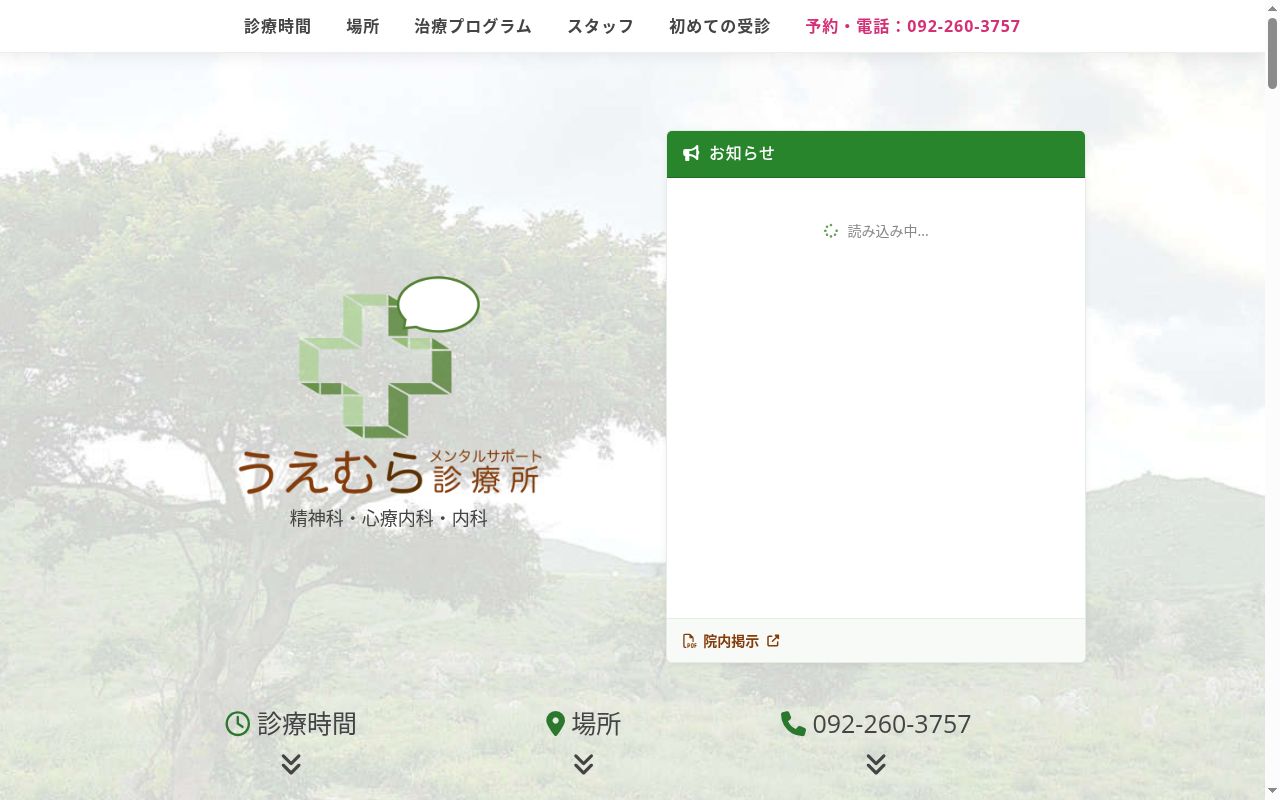Screen dimensions: 1280x800
Task: Jump to 診療時間 section heading link
Action: tap(307, 724)
